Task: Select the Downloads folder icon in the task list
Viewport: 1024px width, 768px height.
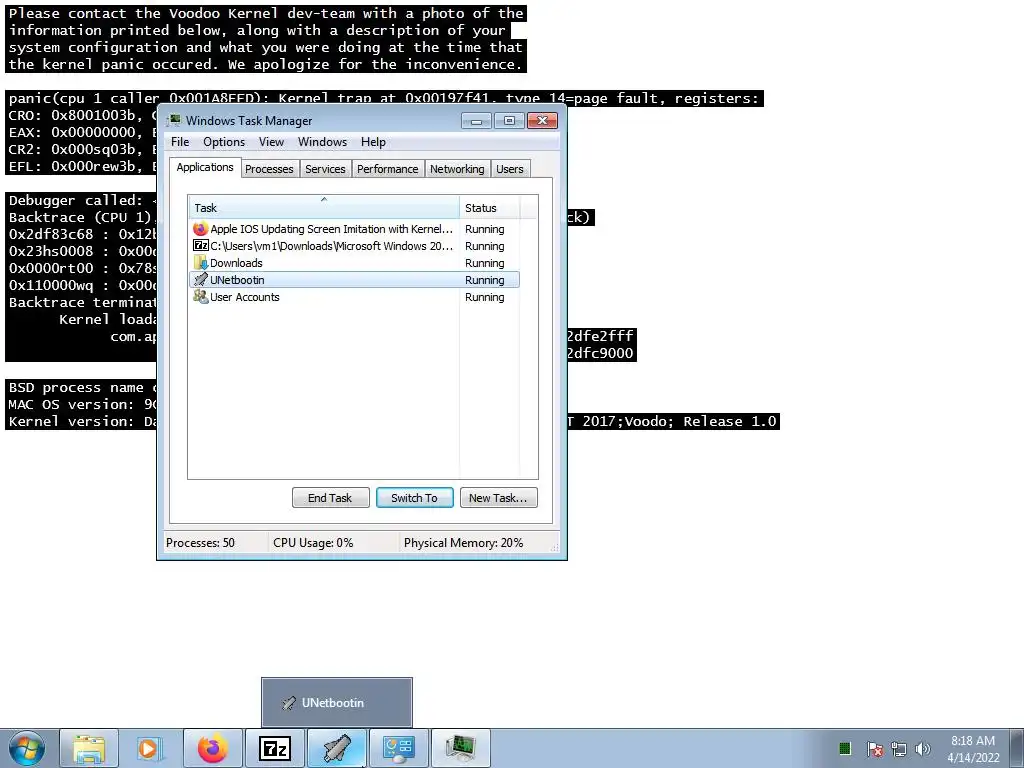Action: (200, 263)
